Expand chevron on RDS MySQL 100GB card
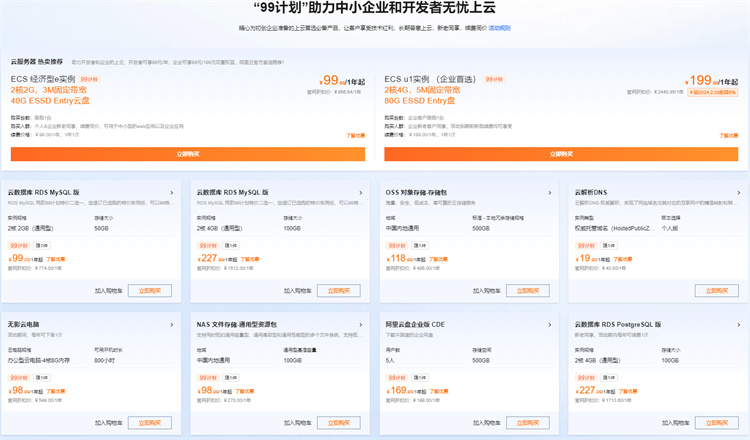This screenshot has height=440, width=750. [x=361, y=193]
